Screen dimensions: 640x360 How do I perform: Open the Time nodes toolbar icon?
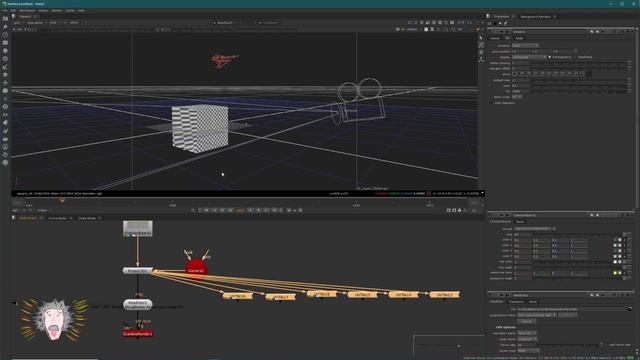(x=5, y=35)
